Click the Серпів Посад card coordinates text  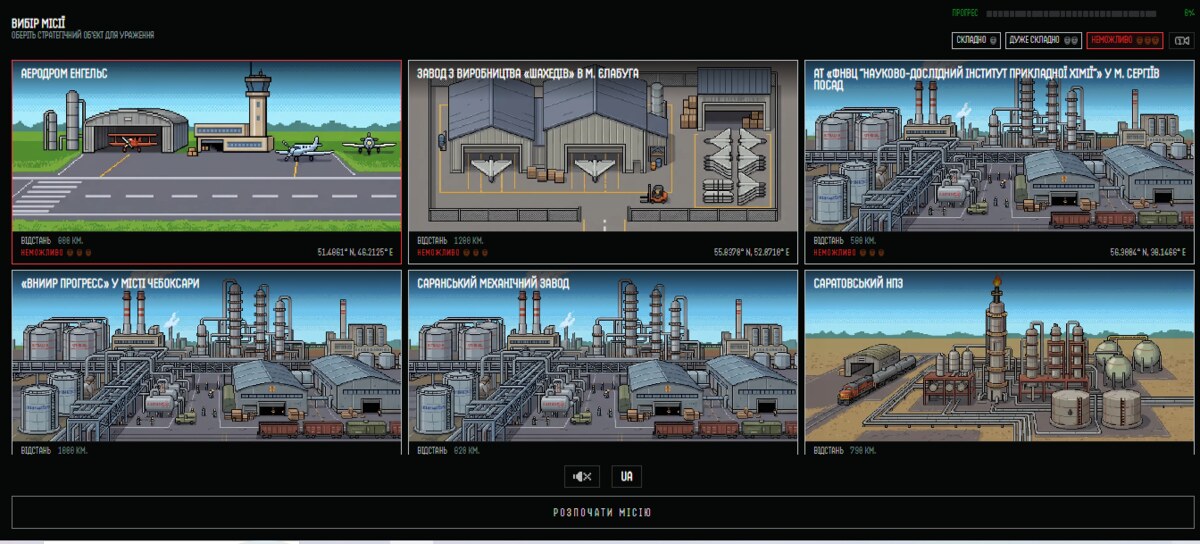click(1147, 252)
